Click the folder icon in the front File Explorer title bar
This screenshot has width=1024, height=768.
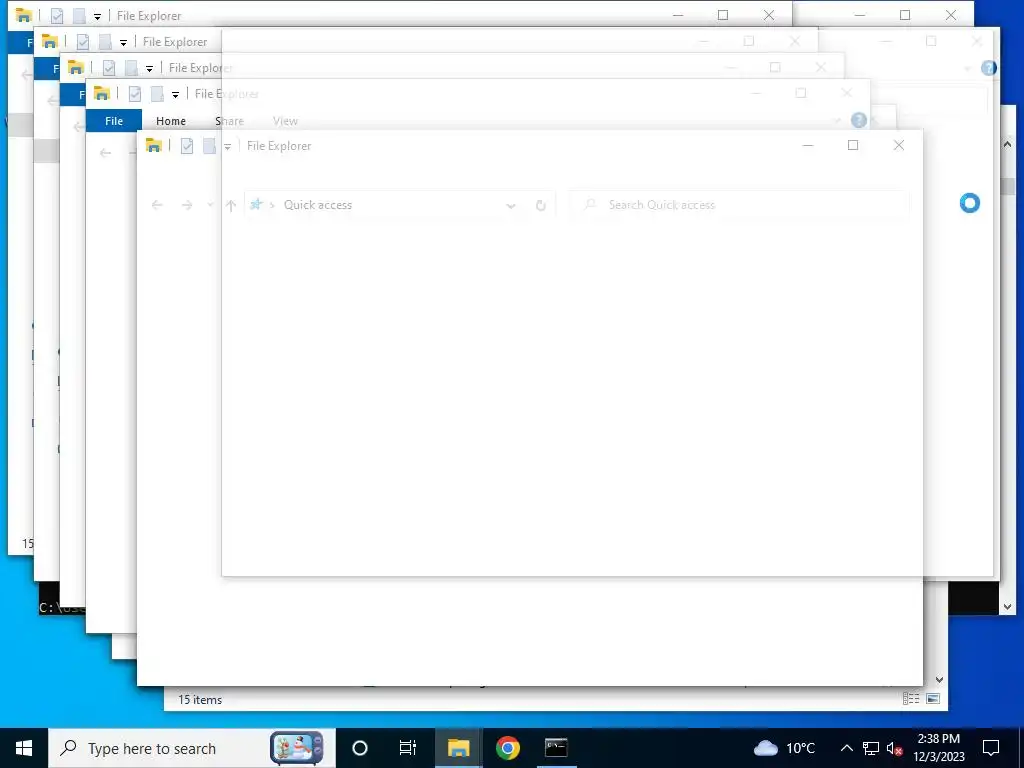153,146
